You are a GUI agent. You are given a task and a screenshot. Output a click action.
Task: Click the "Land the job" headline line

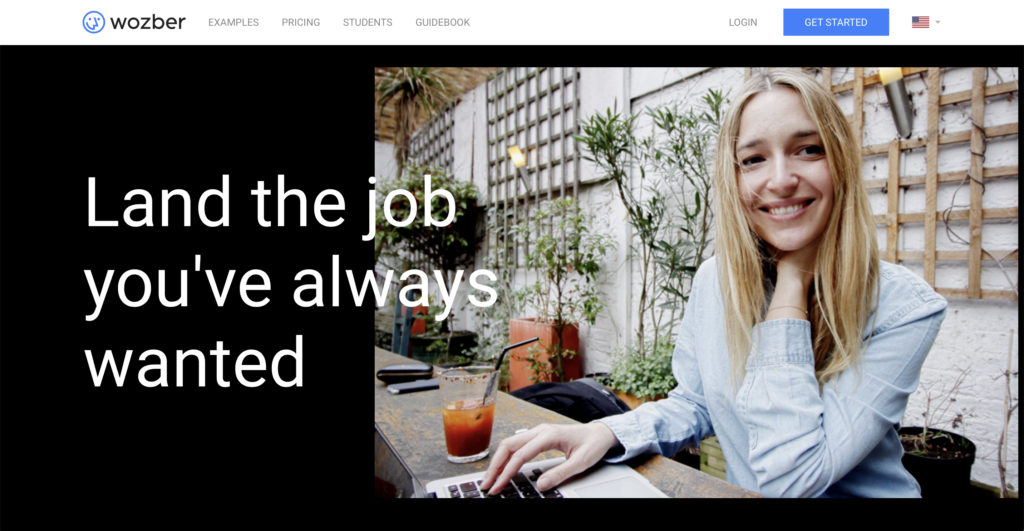pos(270,203)
